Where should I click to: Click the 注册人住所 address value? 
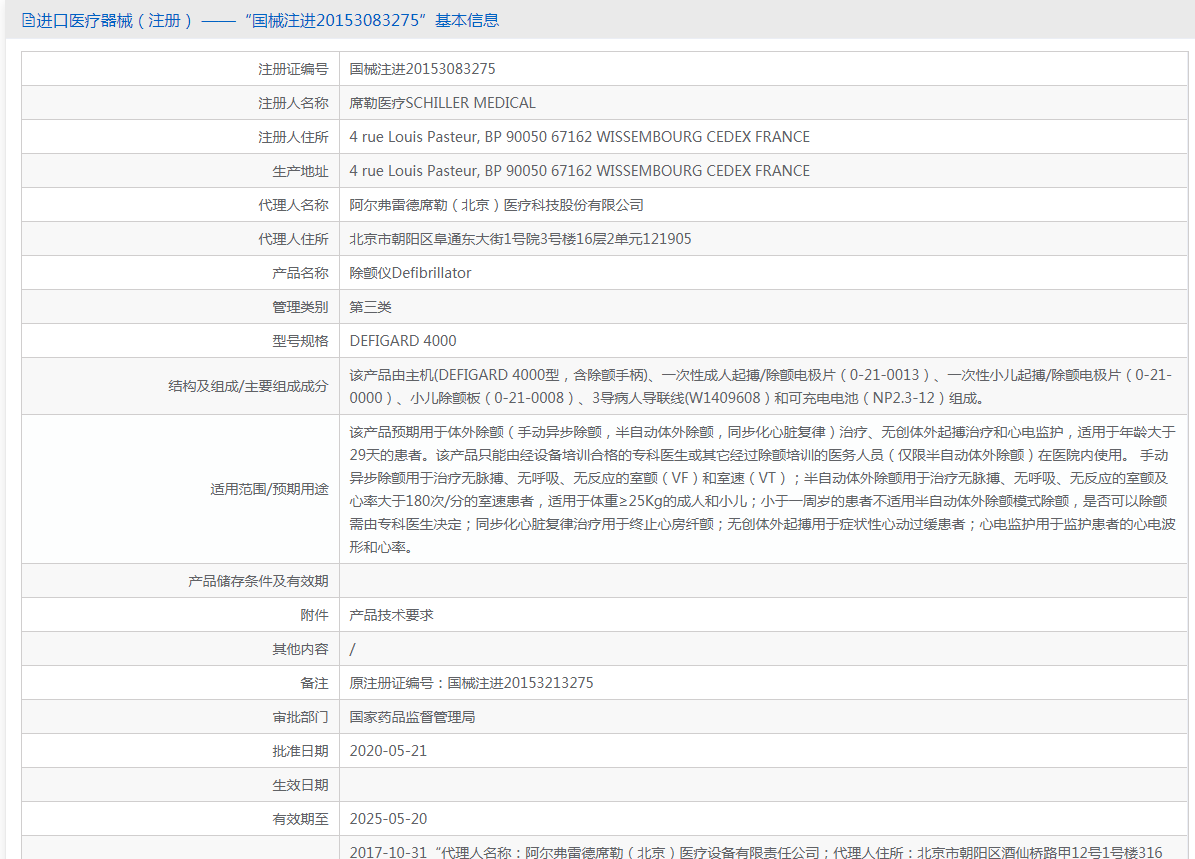(579, 137)
